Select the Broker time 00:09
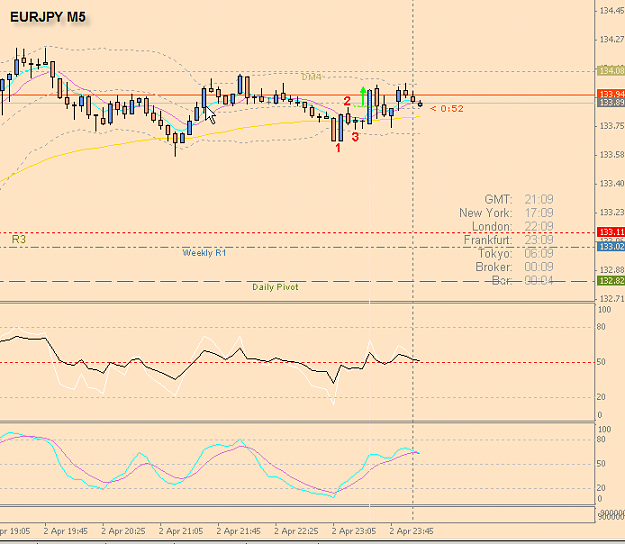The width and height of the screenshot is (625, 544). 539,267
